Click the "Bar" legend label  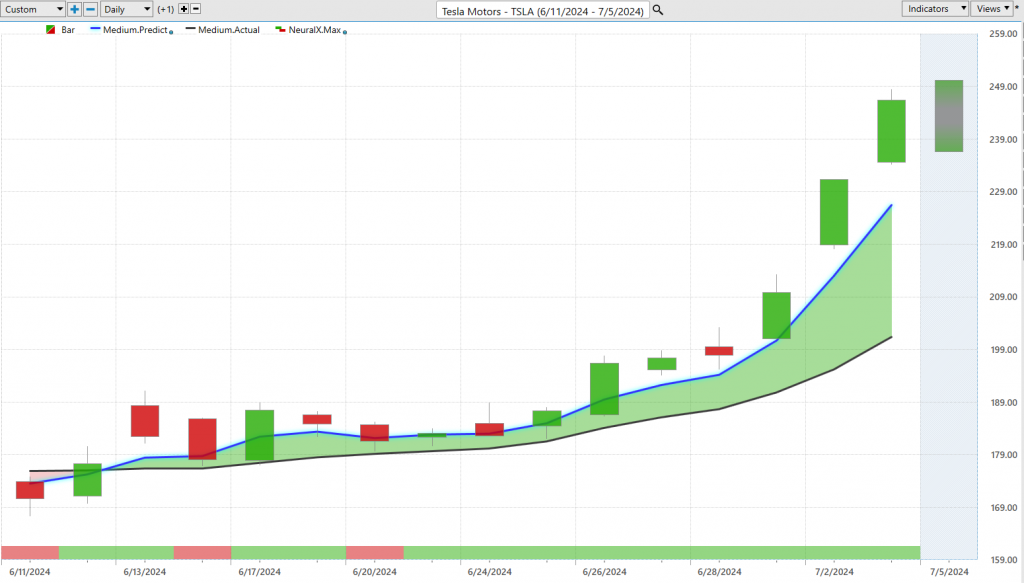click(68, 30)
